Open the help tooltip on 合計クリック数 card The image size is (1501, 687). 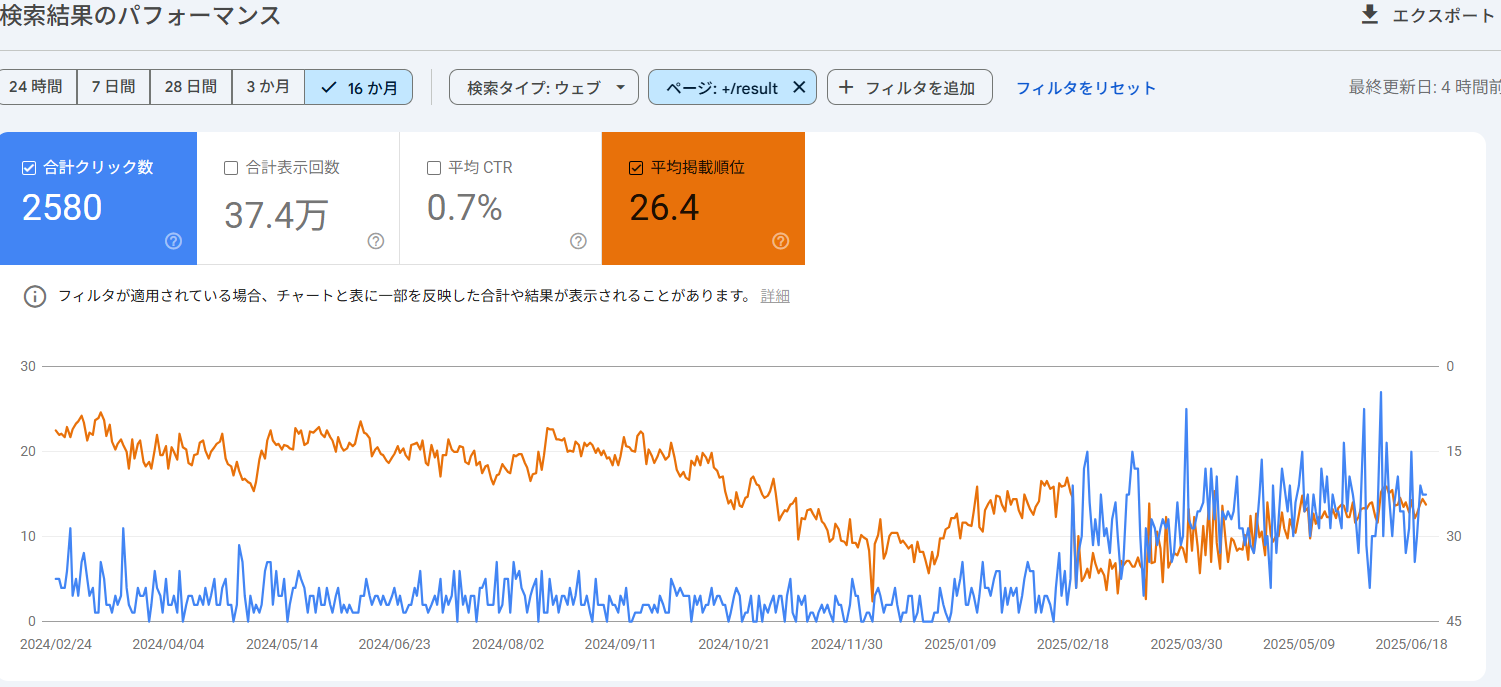(172, 241)
